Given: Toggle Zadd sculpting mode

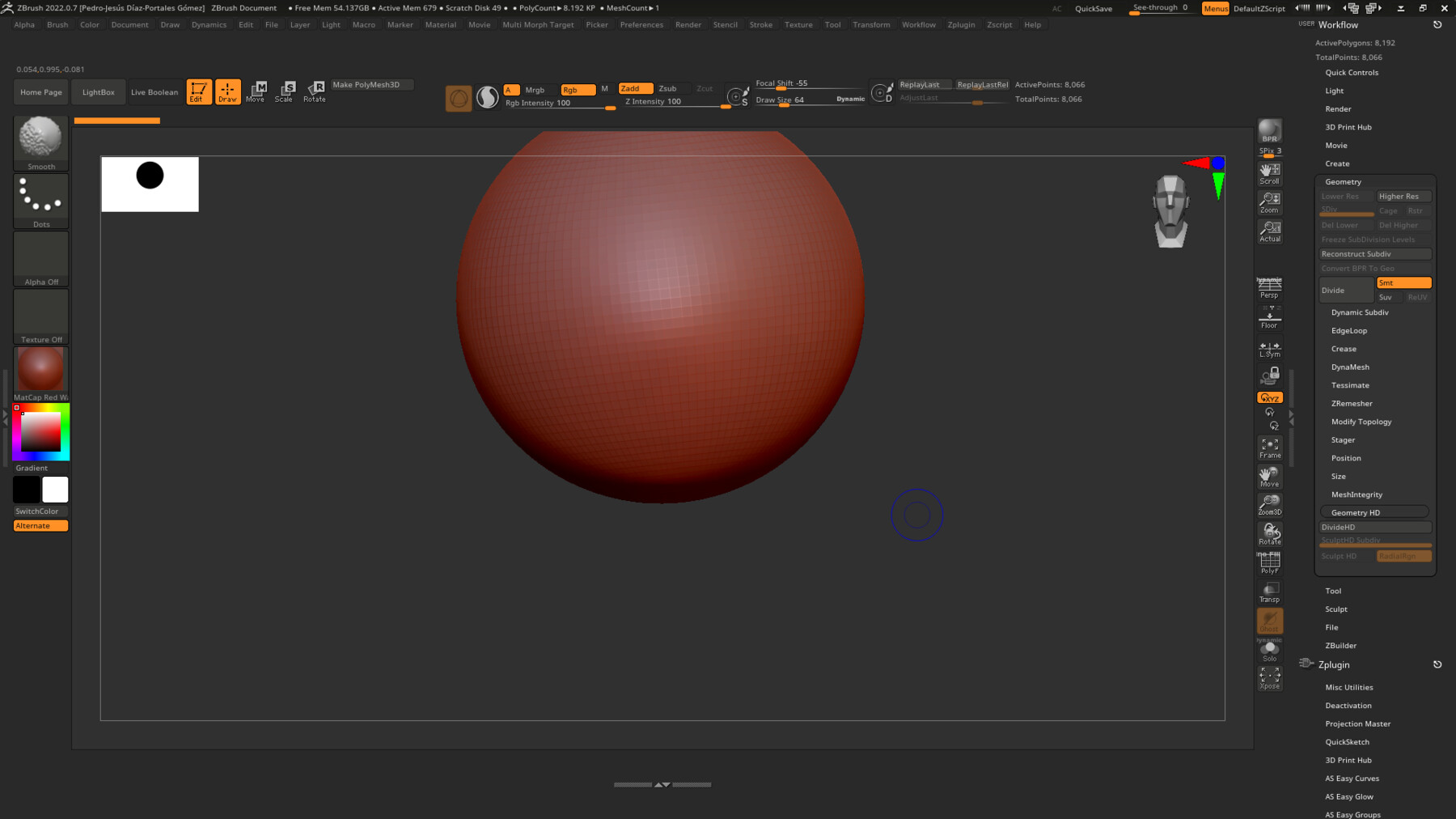Looking at the screenshot, I should 634,88.
